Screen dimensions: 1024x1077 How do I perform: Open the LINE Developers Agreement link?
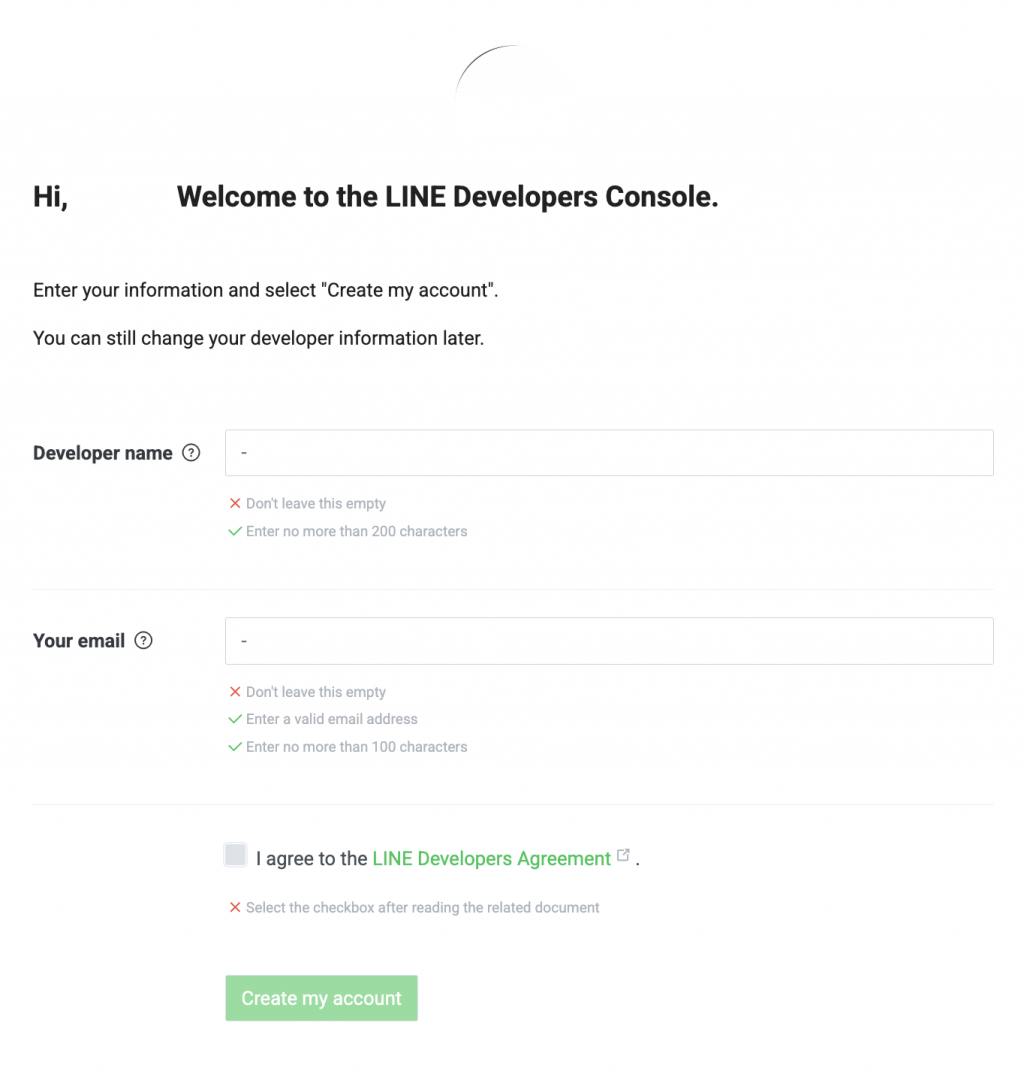coord(491,859)
